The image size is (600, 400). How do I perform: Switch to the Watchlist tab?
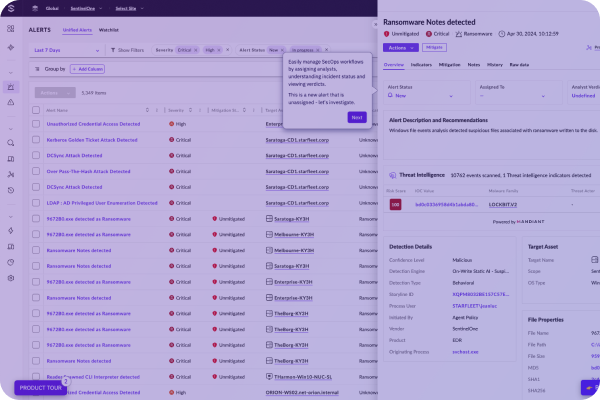coord(109,30)
